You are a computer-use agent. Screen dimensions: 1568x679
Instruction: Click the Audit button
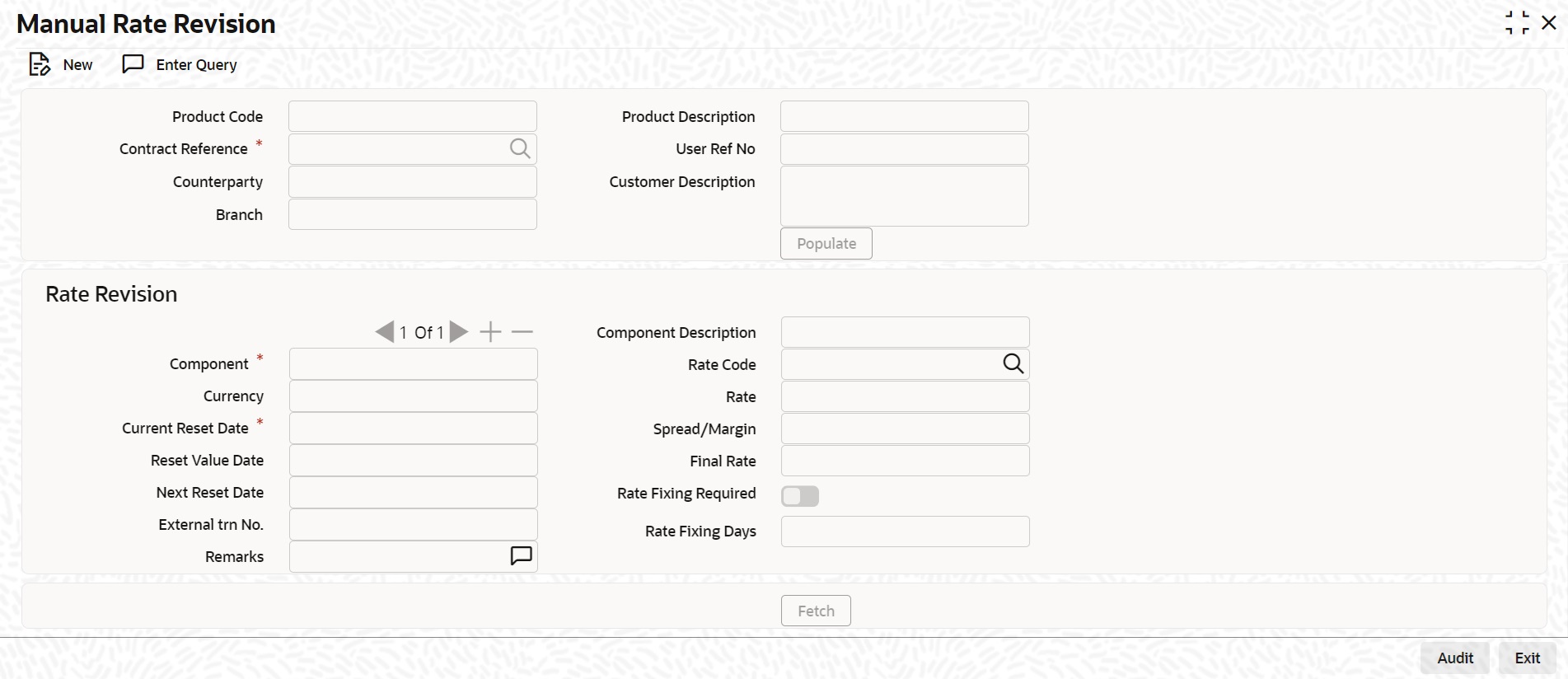(x=1454, y=658)
